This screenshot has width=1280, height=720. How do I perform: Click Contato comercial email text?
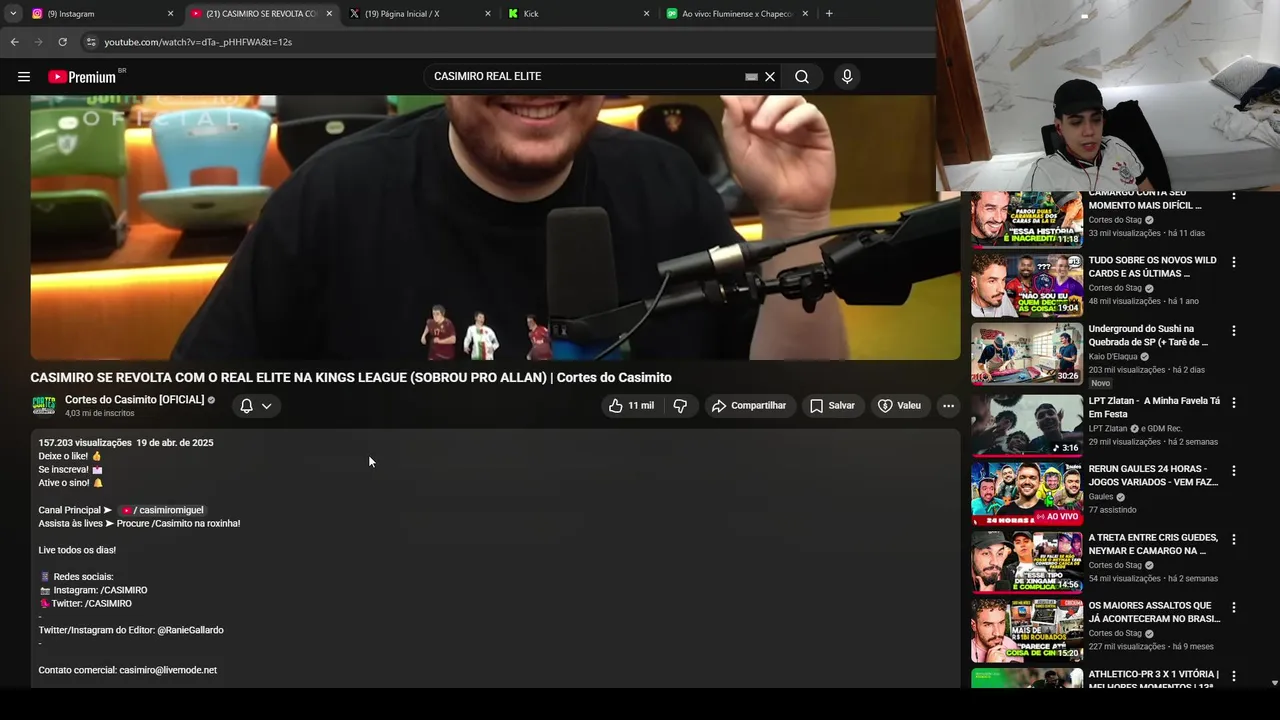127,670
